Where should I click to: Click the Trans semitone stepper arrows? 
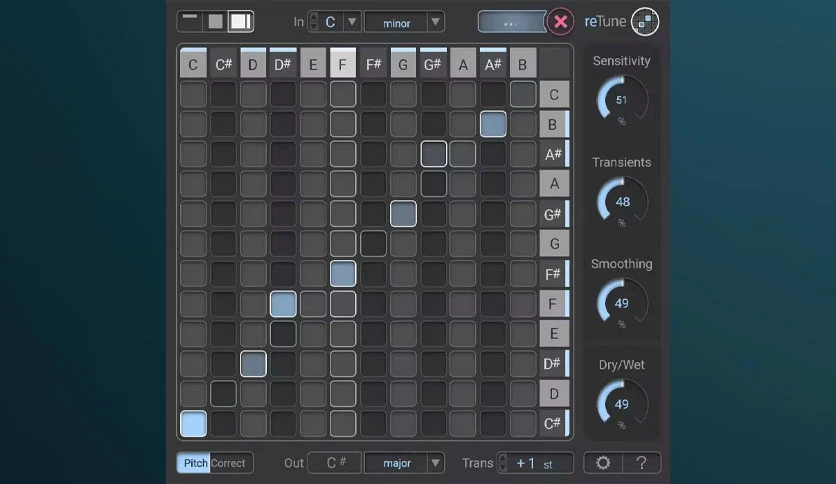[x=502, y=463]
